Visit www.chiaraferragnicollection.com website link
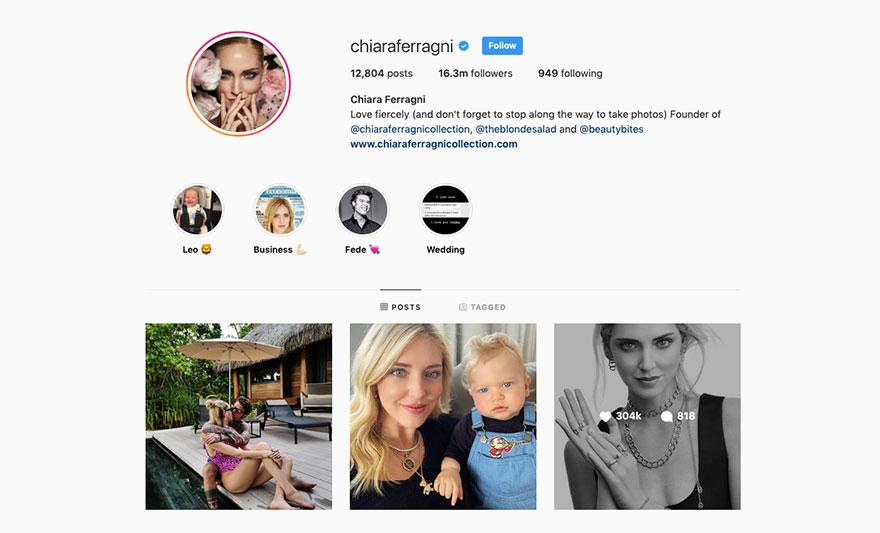This screenshot has width=880, height=533. point(434,144)
